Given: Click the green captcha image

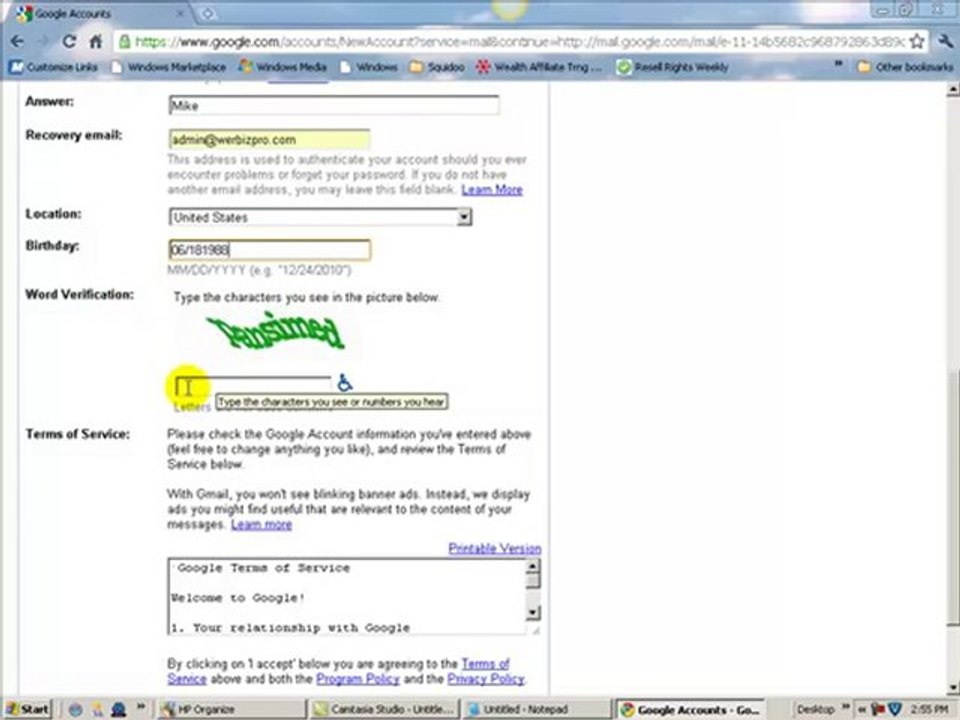Looking at the screenshot, I should (x=276, y=331).
